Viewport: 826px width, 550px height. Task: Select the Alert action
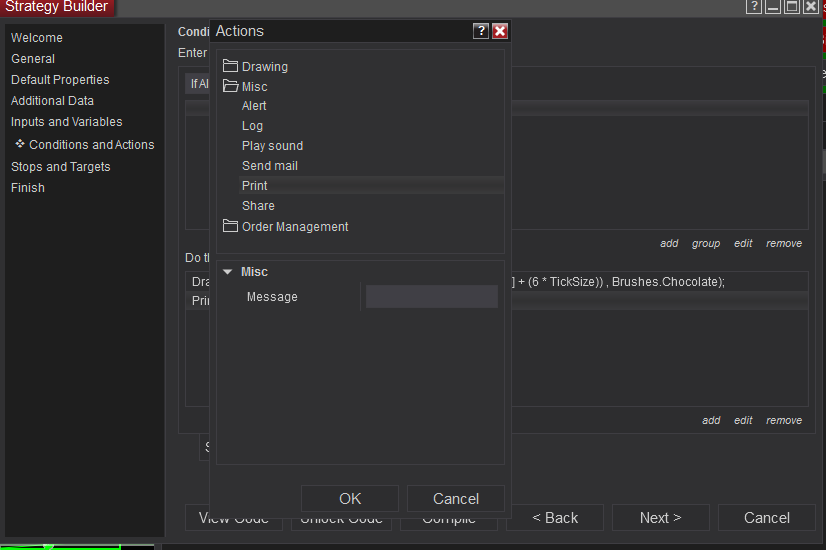click(x=254, y=106)
